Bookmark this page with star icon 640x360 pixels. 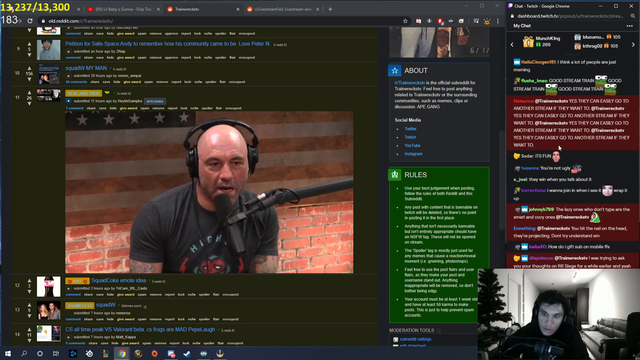405,21
